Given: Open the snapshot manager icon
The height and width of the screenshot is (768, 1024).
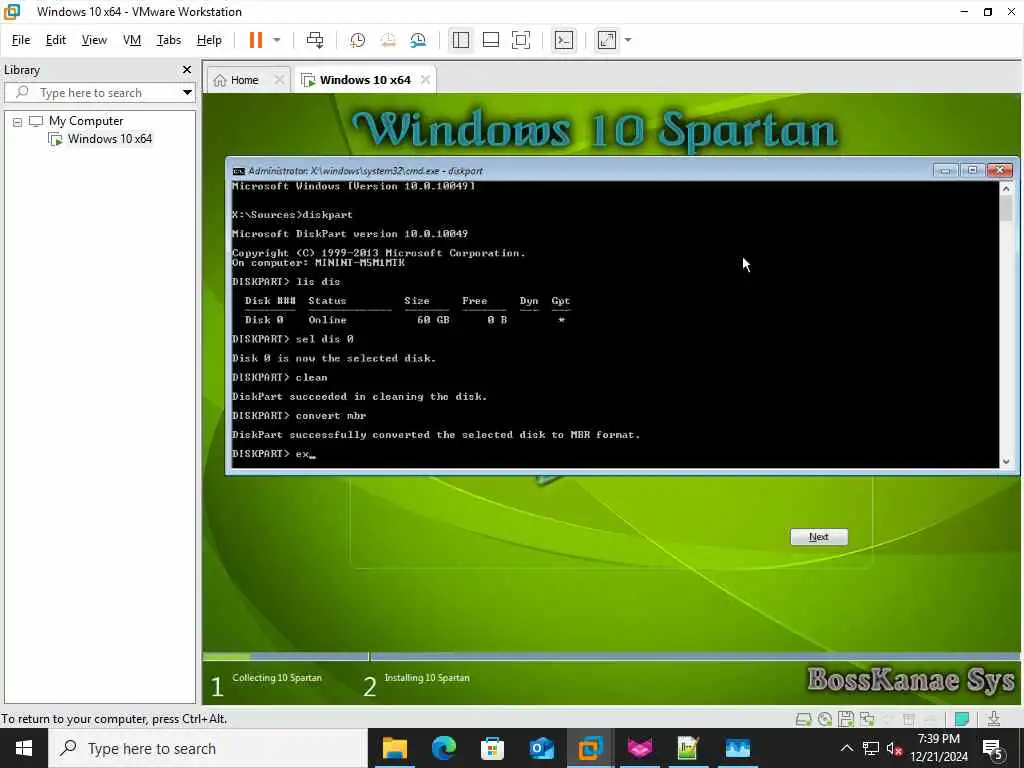Looking at the screenshot, I should click(418, 40).
